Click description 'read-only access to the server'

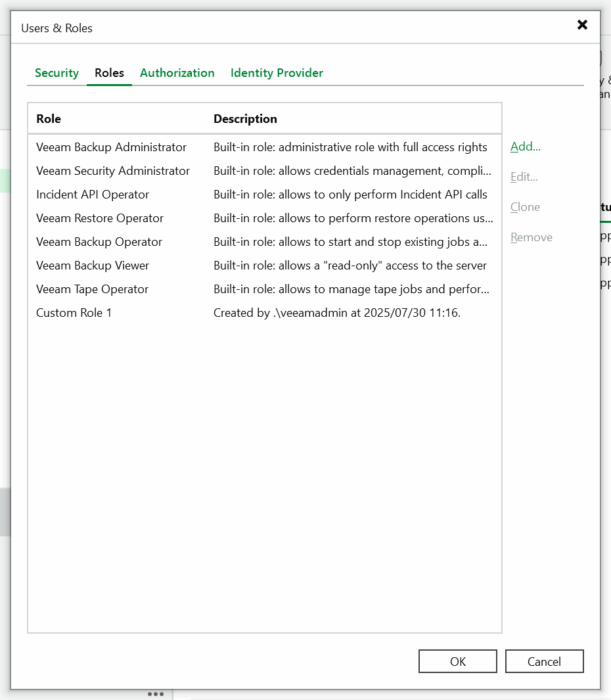click(x=406, y=266)
